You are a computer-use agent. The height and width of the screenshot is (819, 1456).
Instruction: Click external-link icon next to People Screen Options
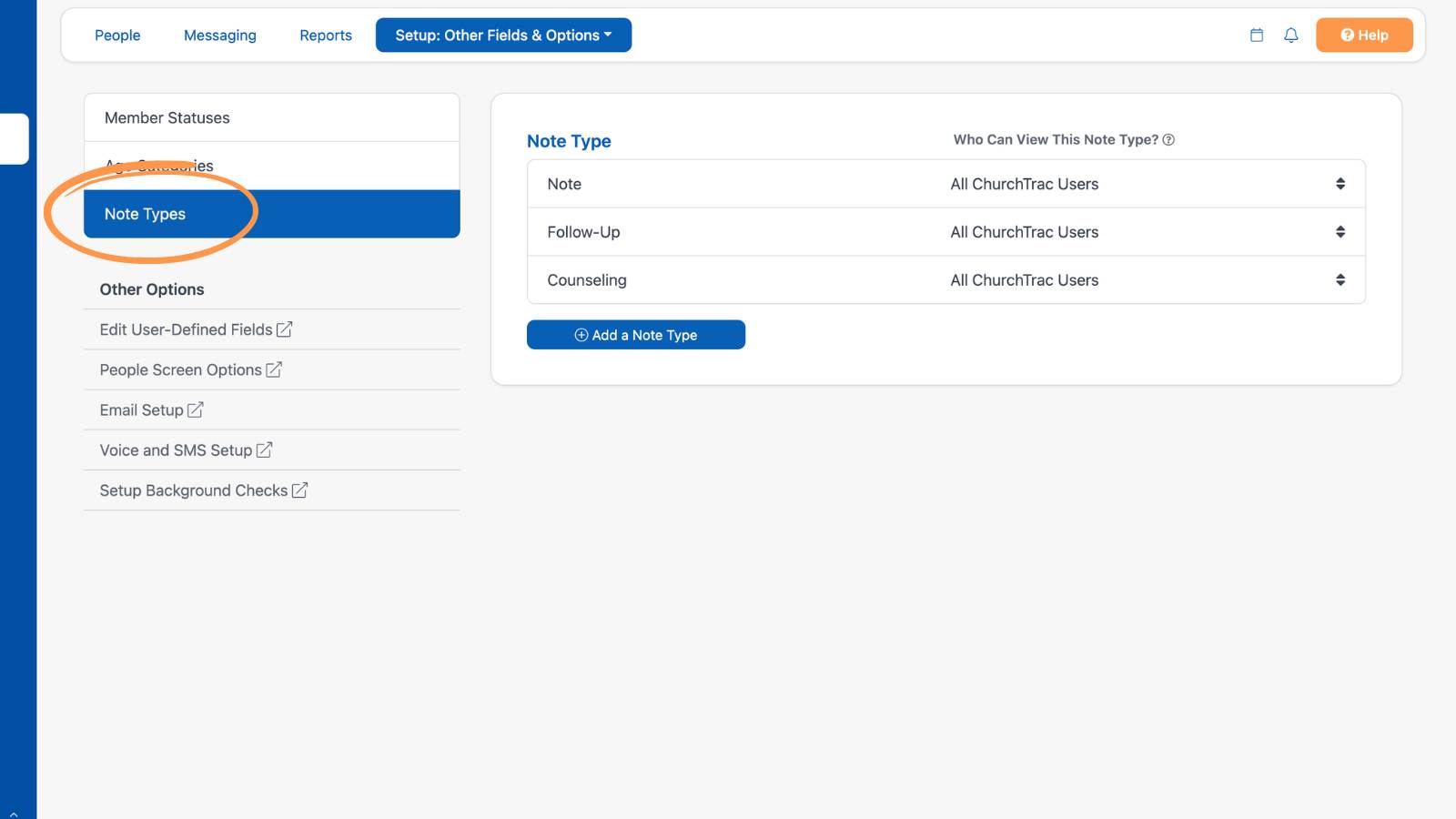(x=274, y=369)
